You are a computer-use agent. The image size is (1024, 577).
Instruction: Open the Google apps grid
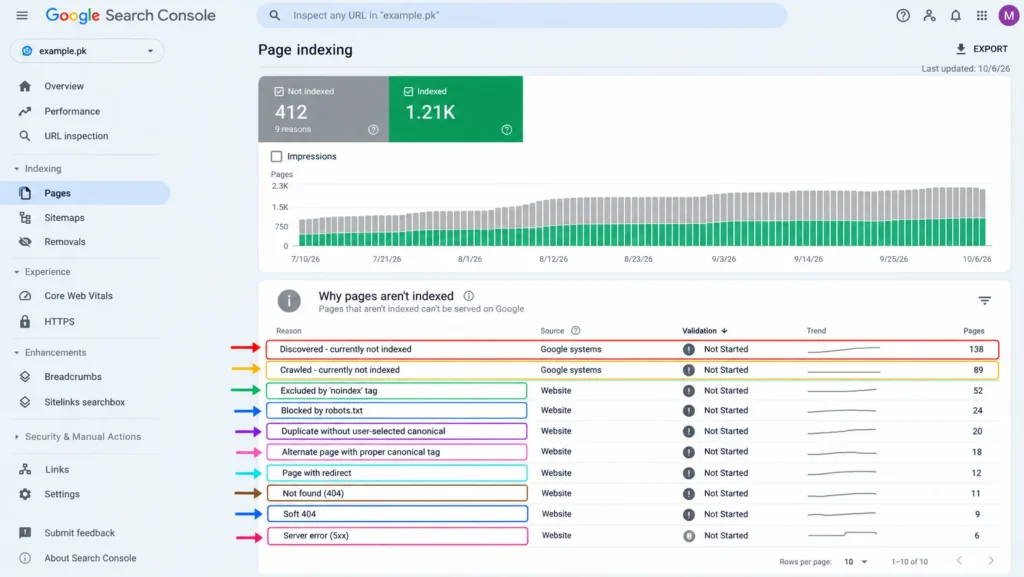pos(982,15)
